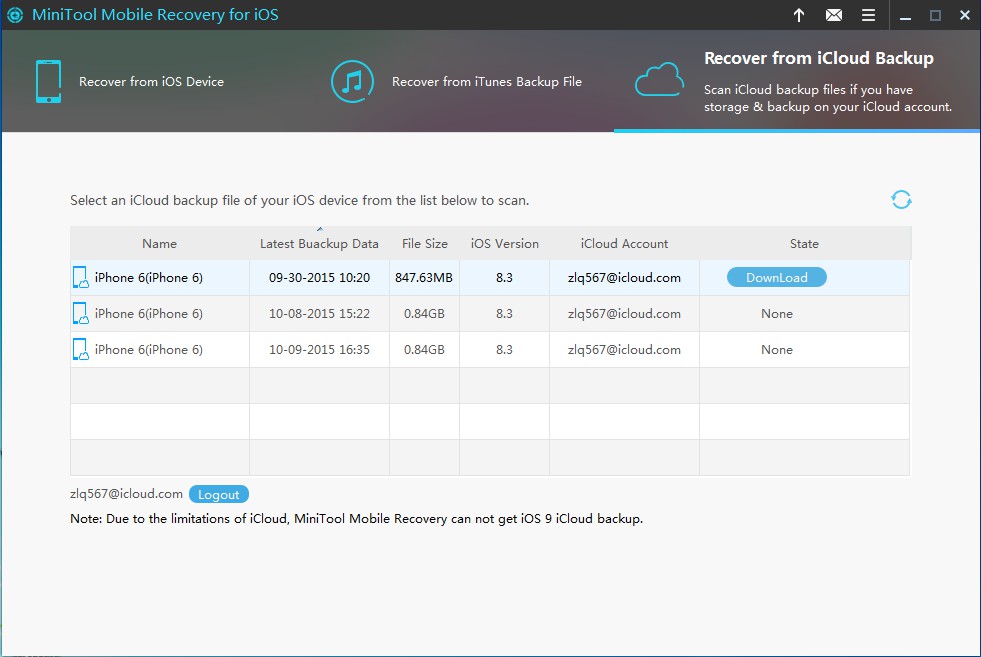The image size is (981, 657).
Task: Select the 847.63MB file size cell
Action: [x=424, y=277]
